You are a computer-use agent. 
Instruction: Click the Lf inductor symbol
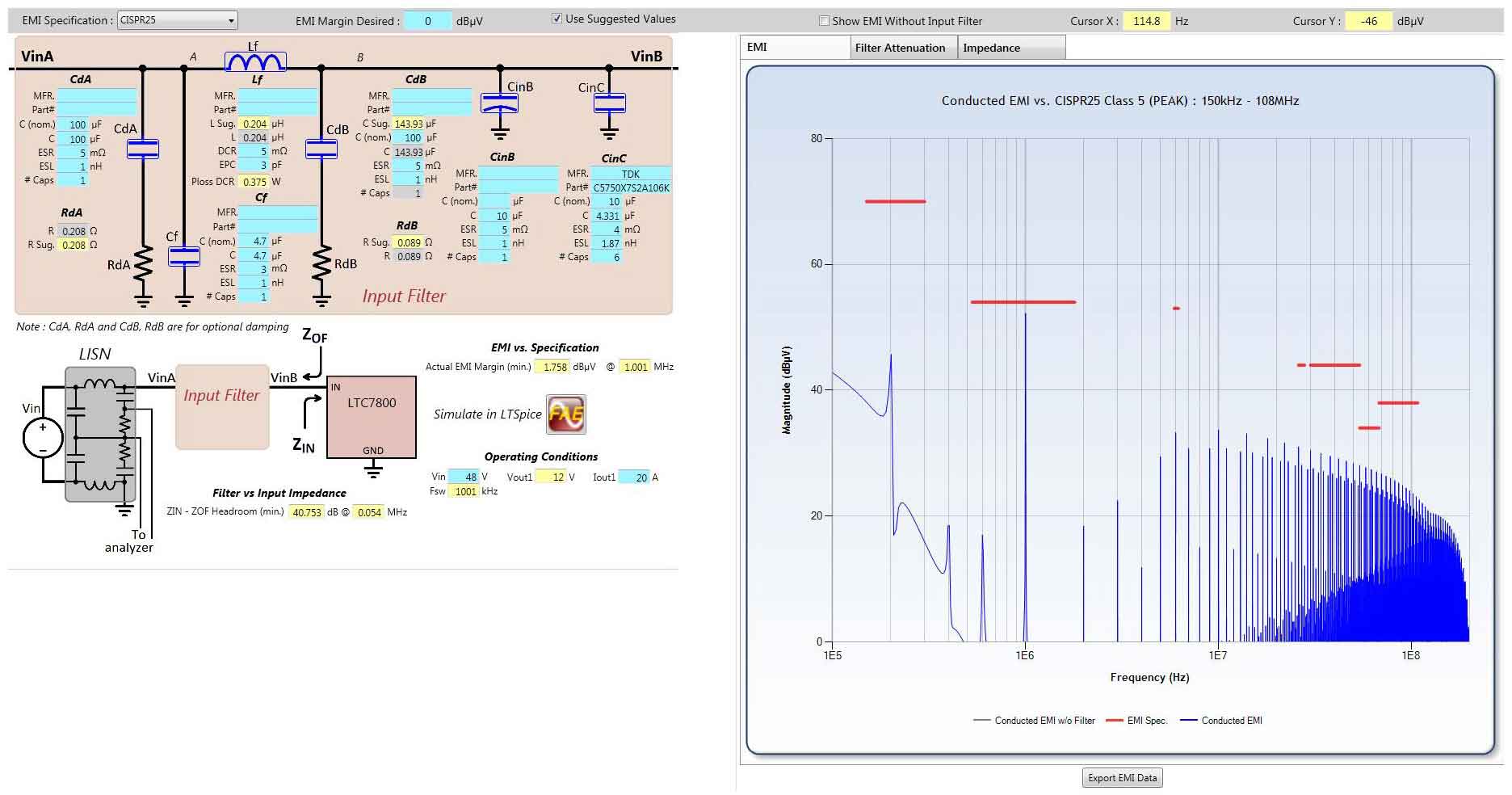pos(255,61)
